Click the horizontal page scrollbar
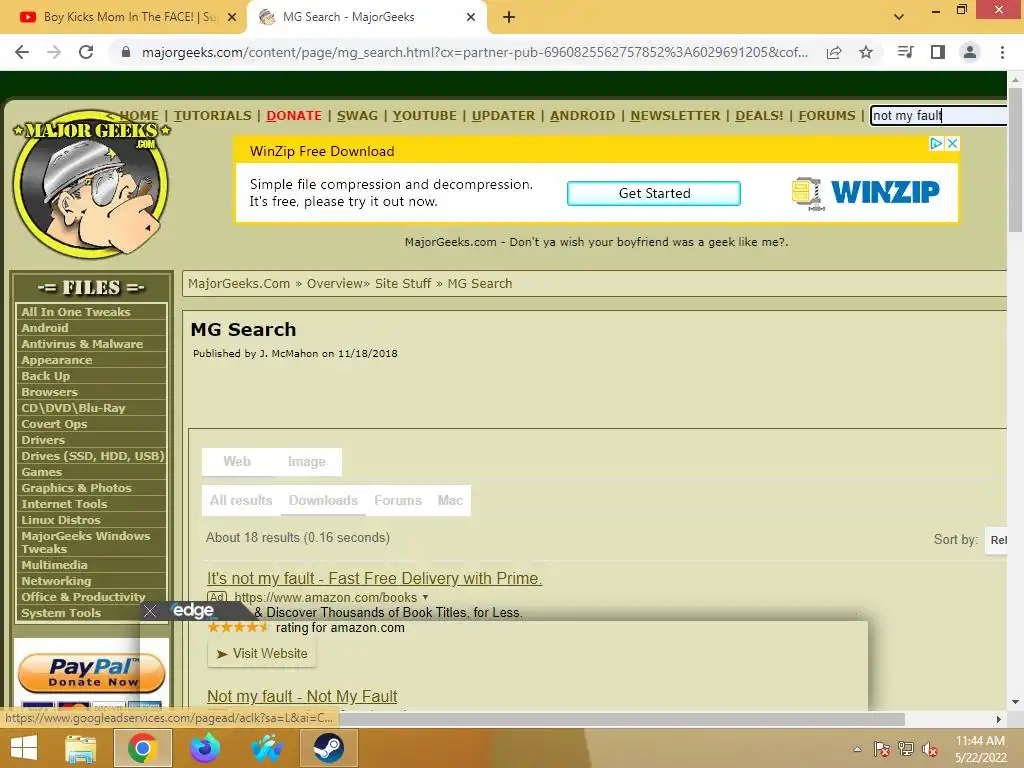 pos(620,719)
